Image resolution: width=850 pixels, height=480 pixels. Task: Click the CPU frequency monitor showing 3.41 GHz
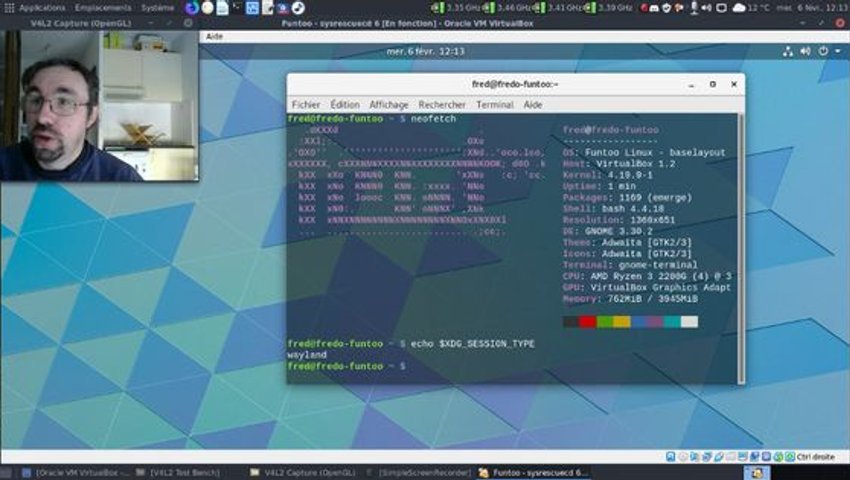point(557,8)
